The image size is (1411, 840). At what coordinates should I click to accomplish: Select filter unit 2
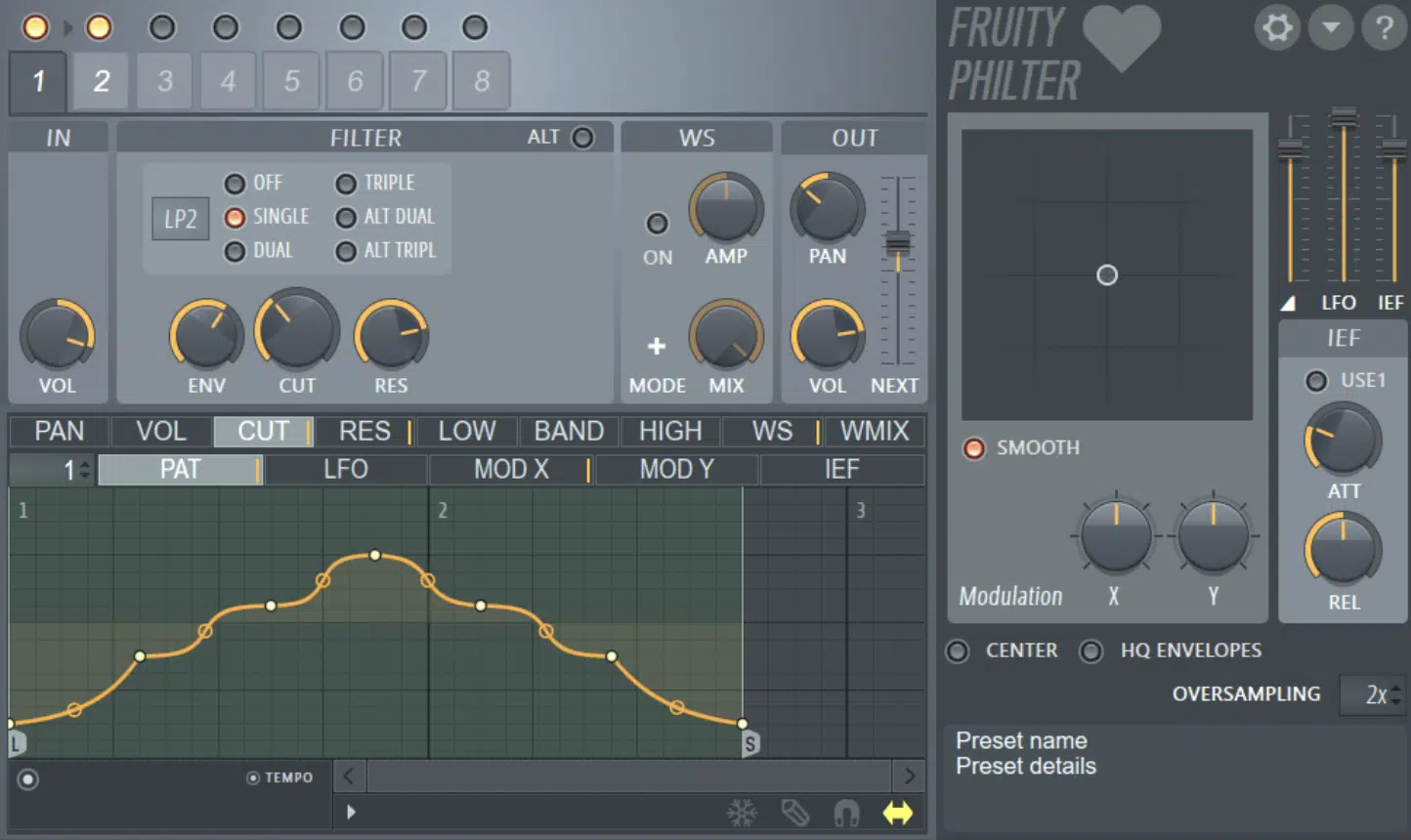tap(101, 81)
